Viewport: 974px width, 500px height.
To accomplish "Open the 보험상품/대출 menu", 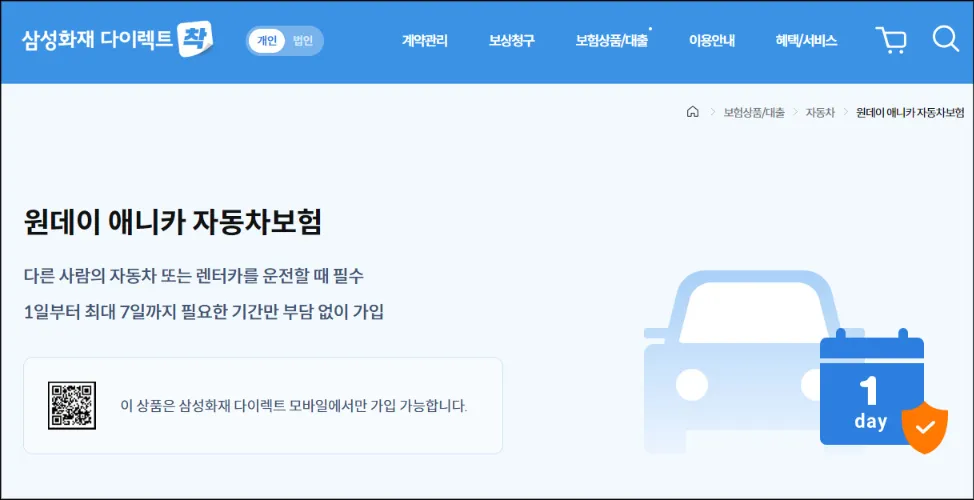I will pos(612,41).
